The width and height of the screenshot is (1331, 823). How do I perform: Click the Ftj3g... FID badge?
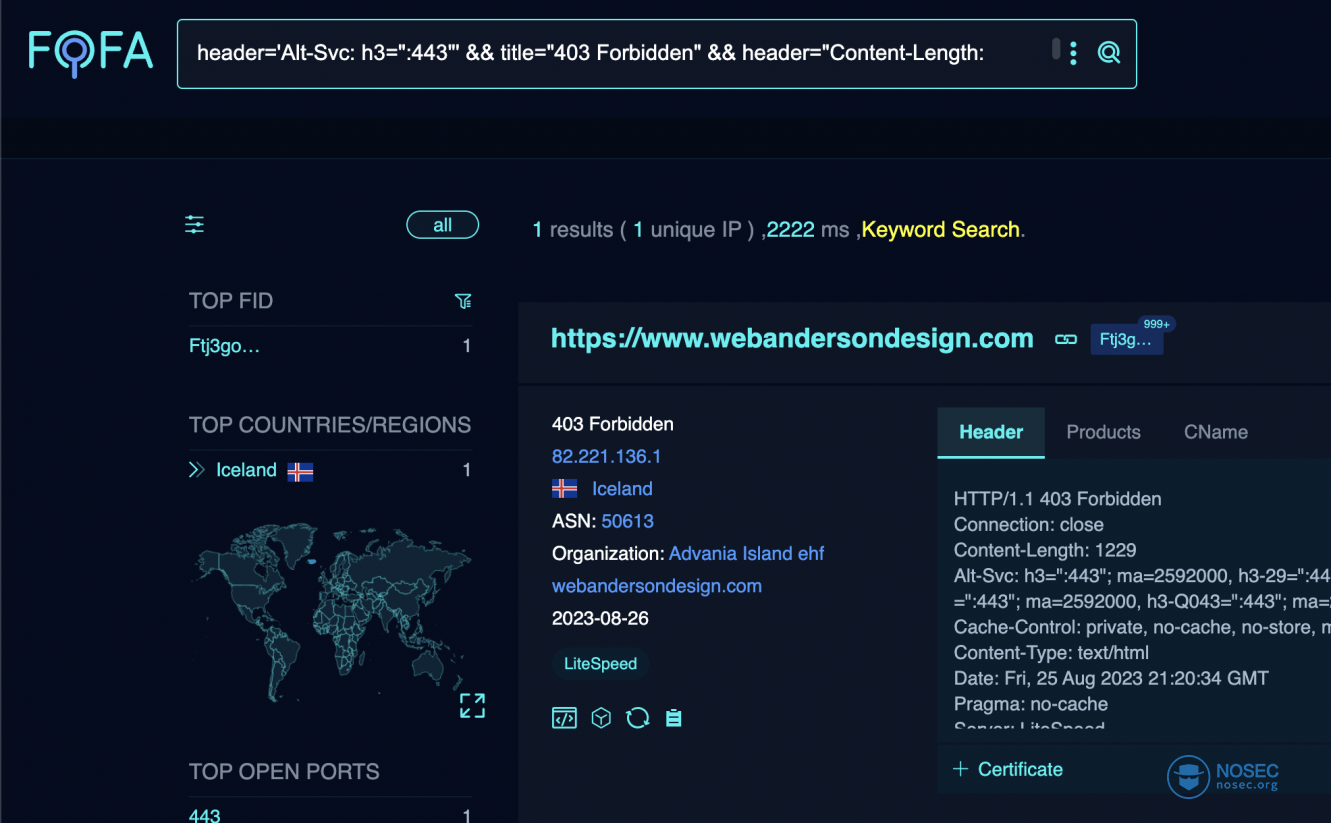pyautogui.click(x=1126, y=340)
